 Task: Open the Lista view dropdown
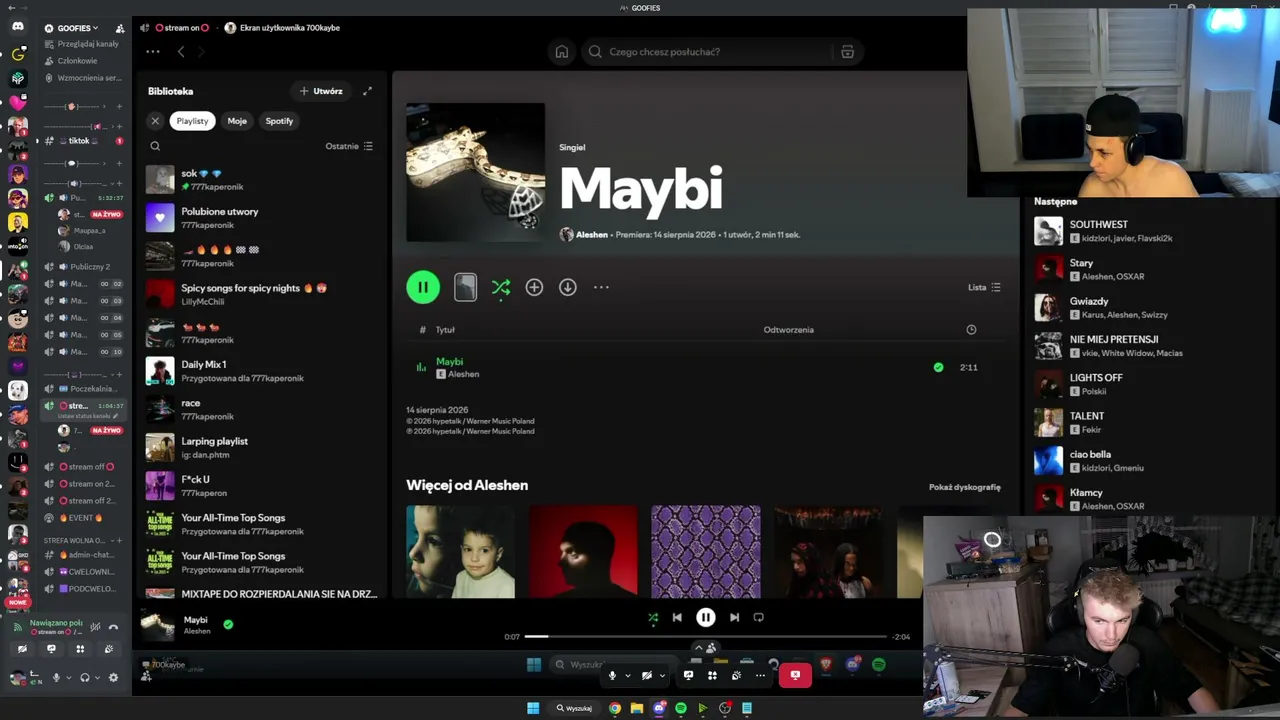(984, 287)
